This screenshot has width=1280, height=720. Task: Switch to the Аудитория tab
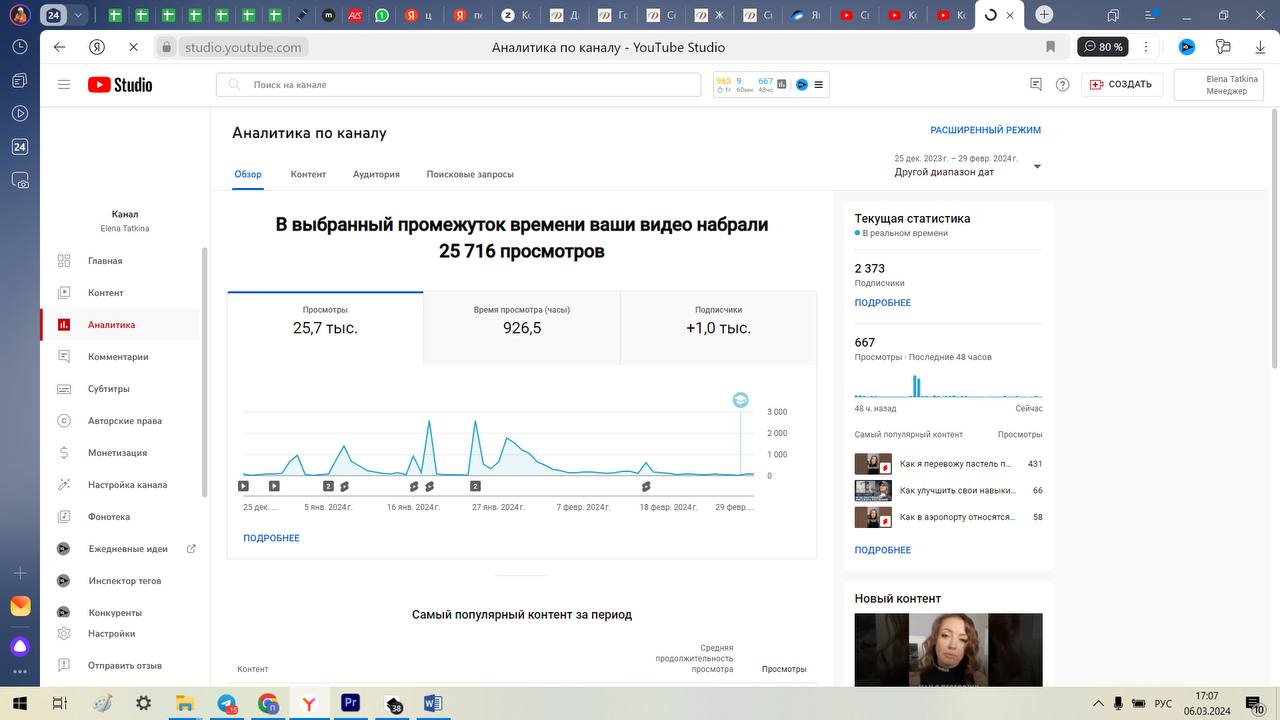[376, 174]
